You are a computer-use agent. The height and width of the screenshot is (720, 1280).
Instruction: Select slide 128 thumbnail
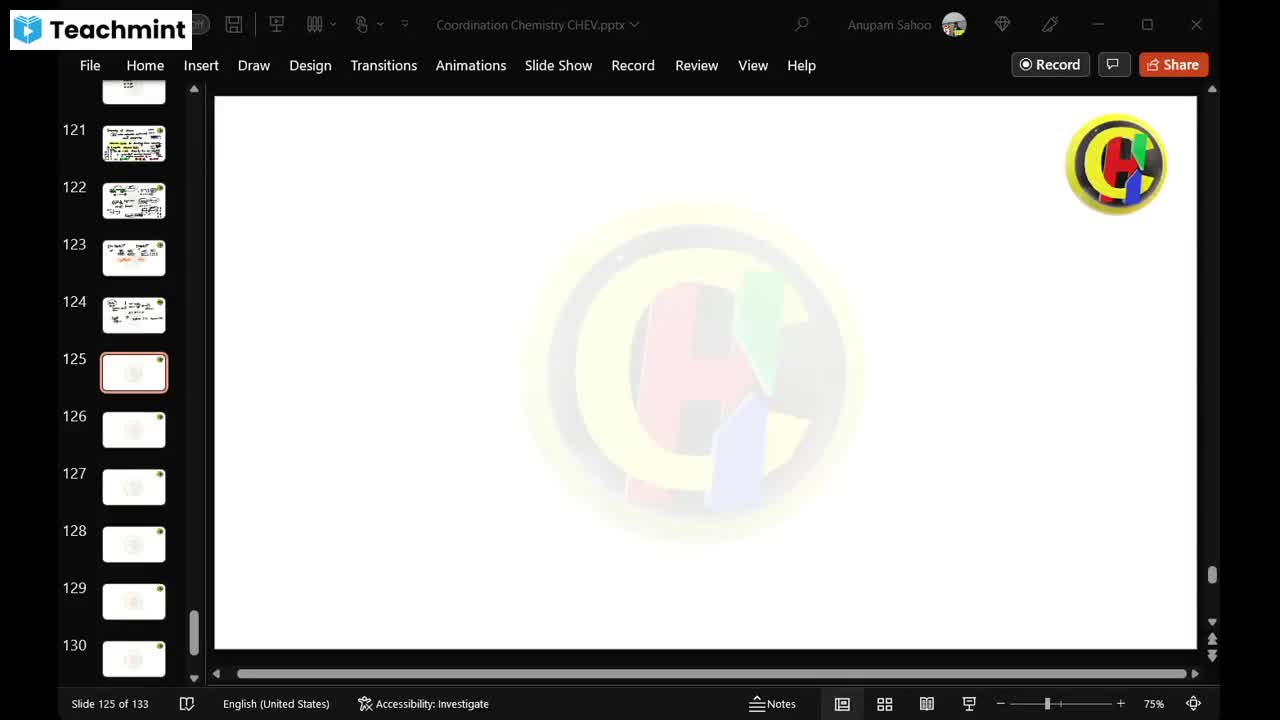click(x=134, y=544)
